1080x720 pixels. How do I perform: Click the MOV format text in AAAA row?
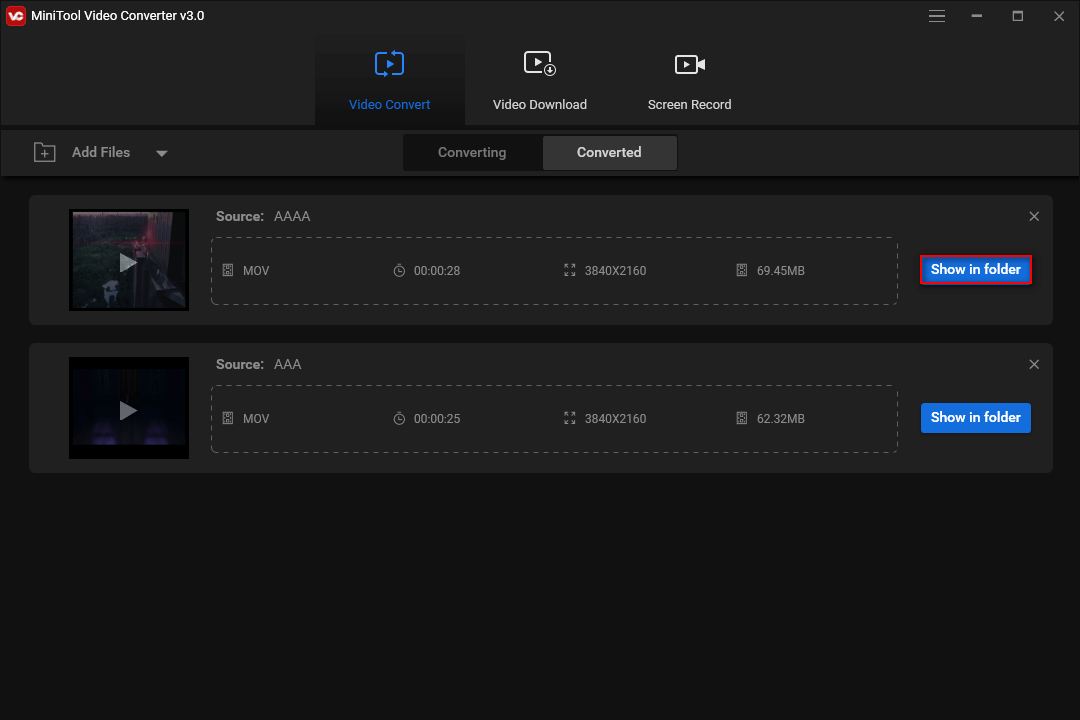tap(256, 271)
